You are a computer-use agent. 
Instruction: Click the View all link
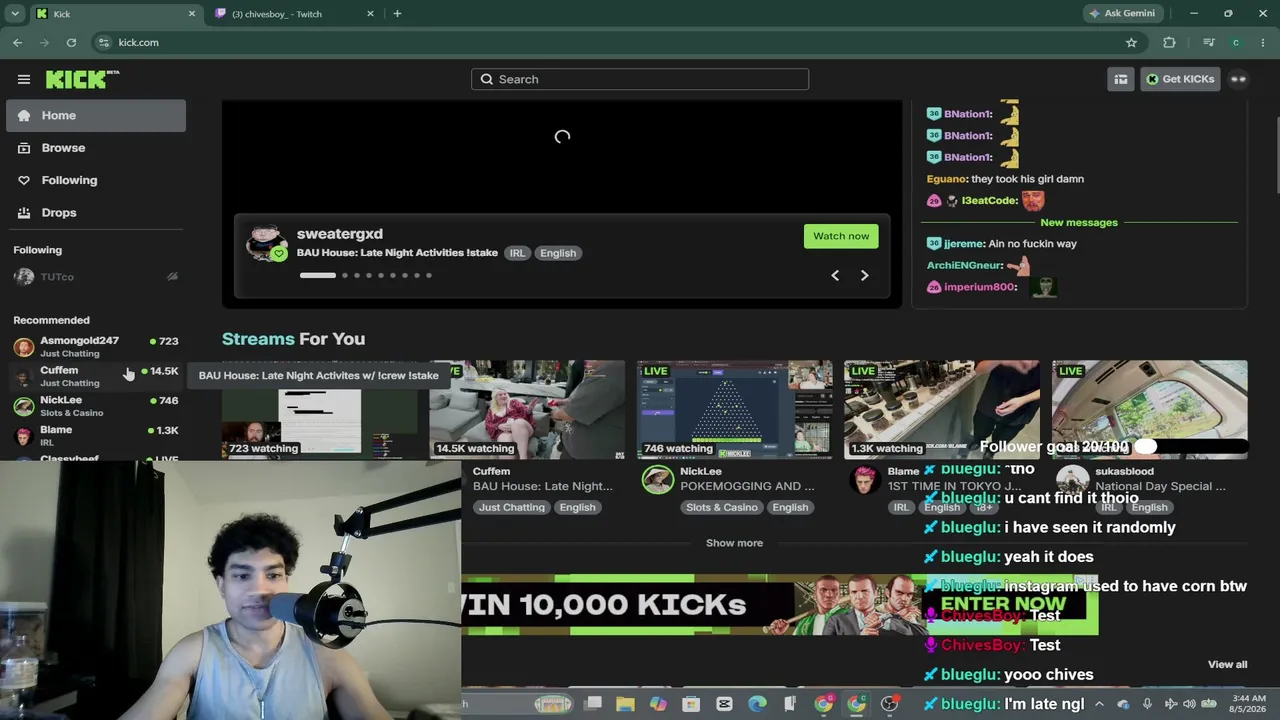tap(1227, 664)
